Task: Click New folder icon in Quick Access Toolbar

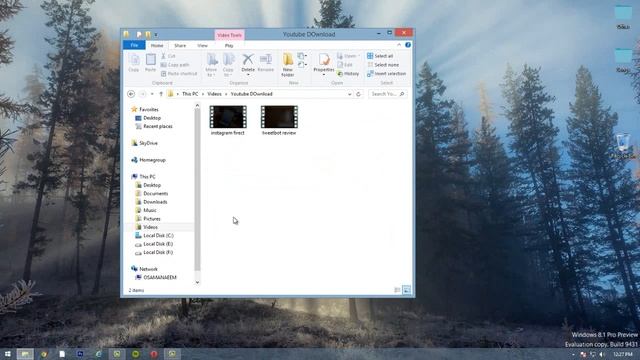Action: tap(148, 35)
